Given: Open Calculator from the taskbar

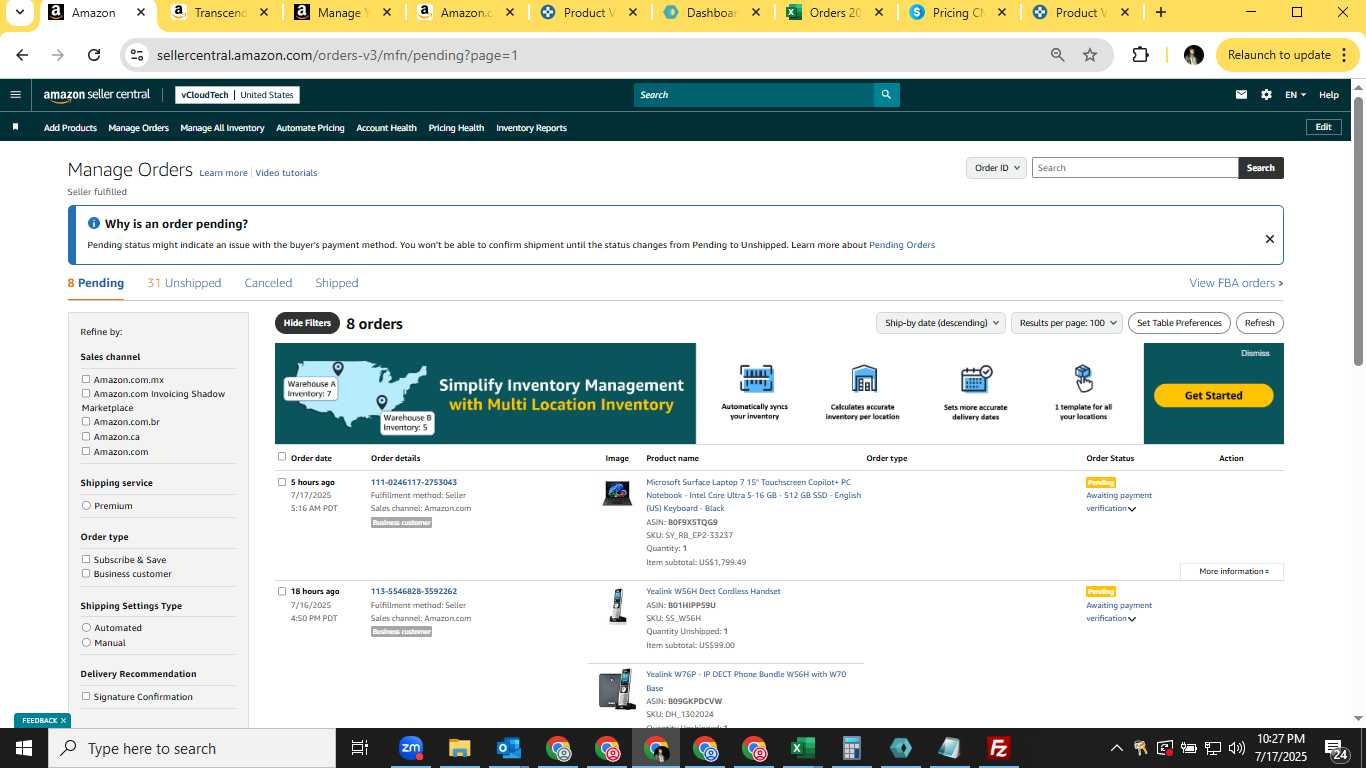Looking at the screenshot, I should tap(852, 748).
